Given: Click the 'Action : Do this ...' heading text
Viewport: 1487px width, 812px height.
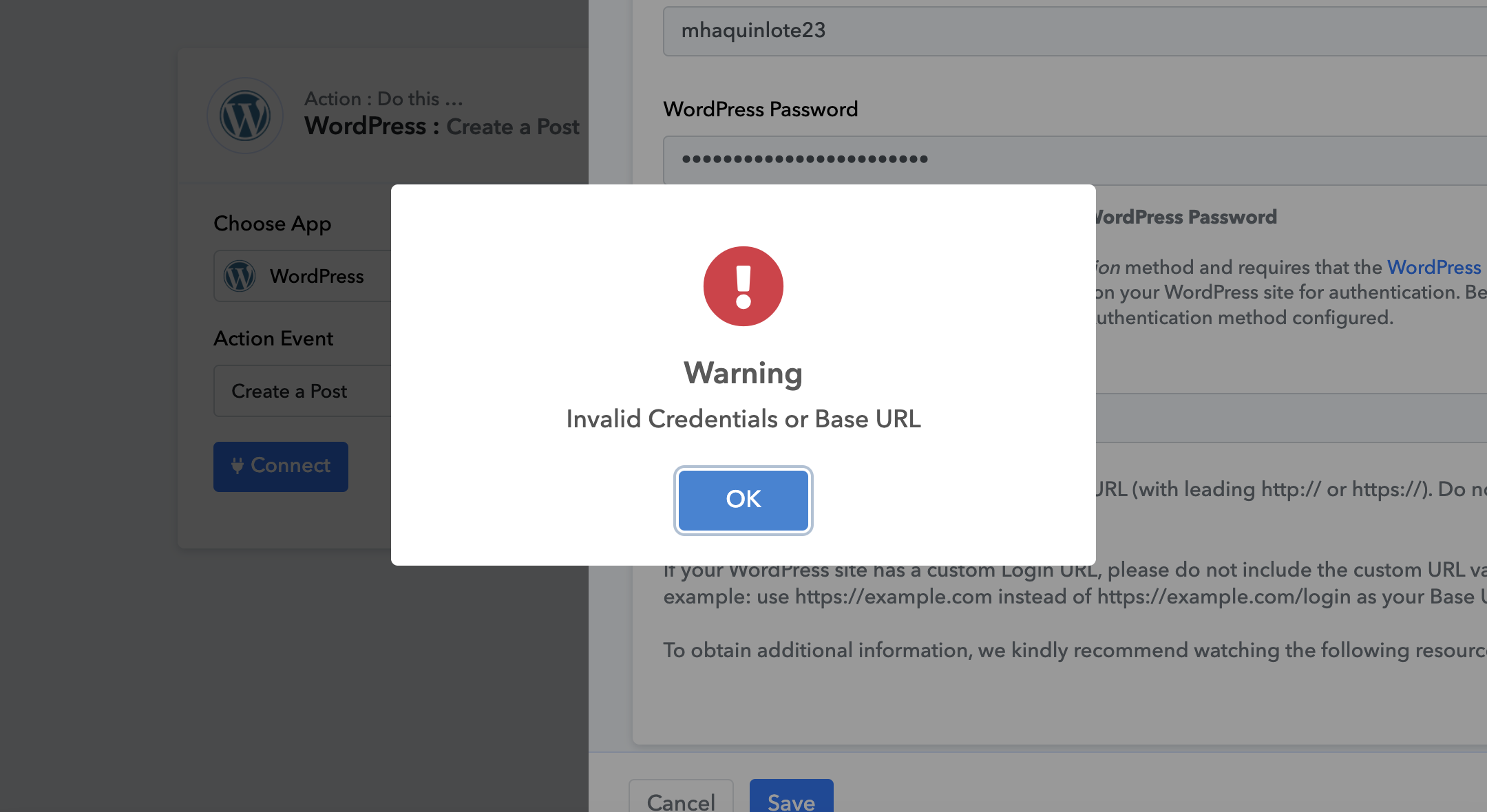Looking at the screenshot, I should pos(384,98).
